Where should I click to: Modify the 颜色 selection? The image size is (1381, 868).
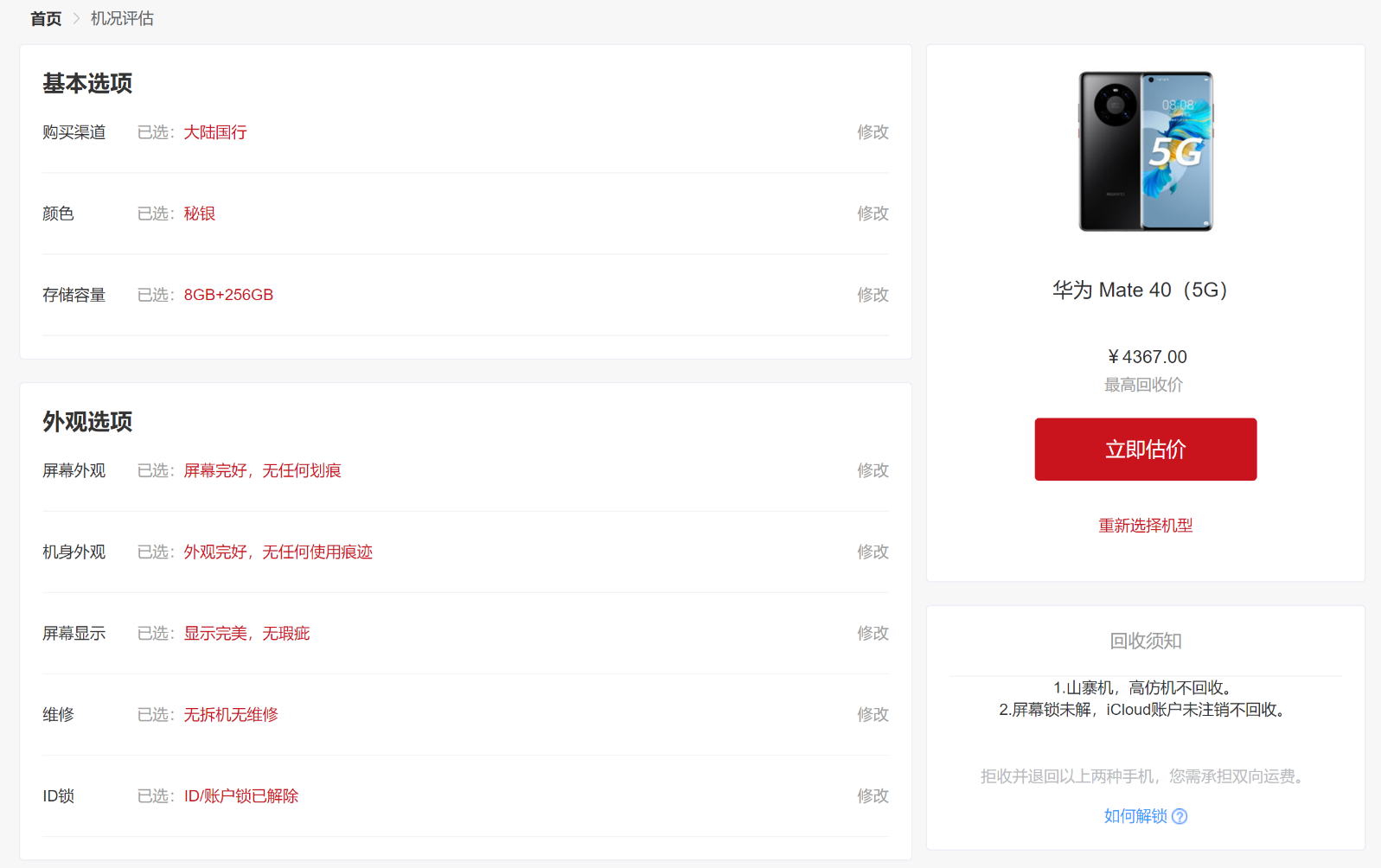click(x=873, y=214)
